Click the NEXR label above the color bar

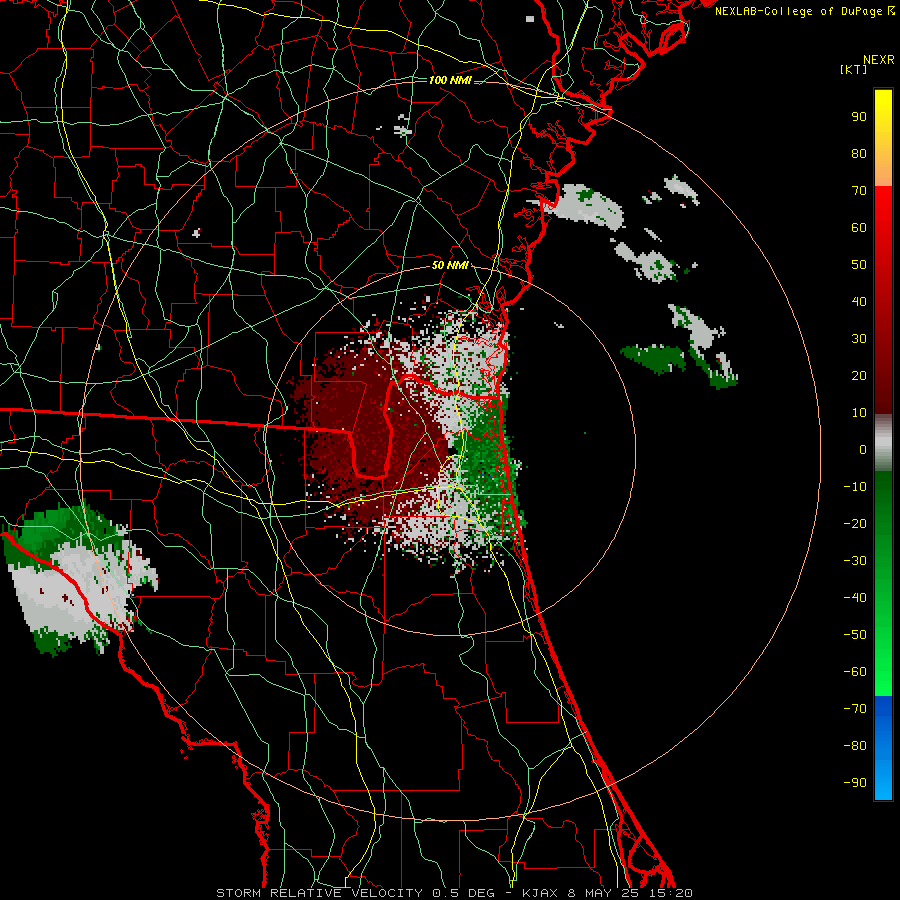tap(879, 60)
